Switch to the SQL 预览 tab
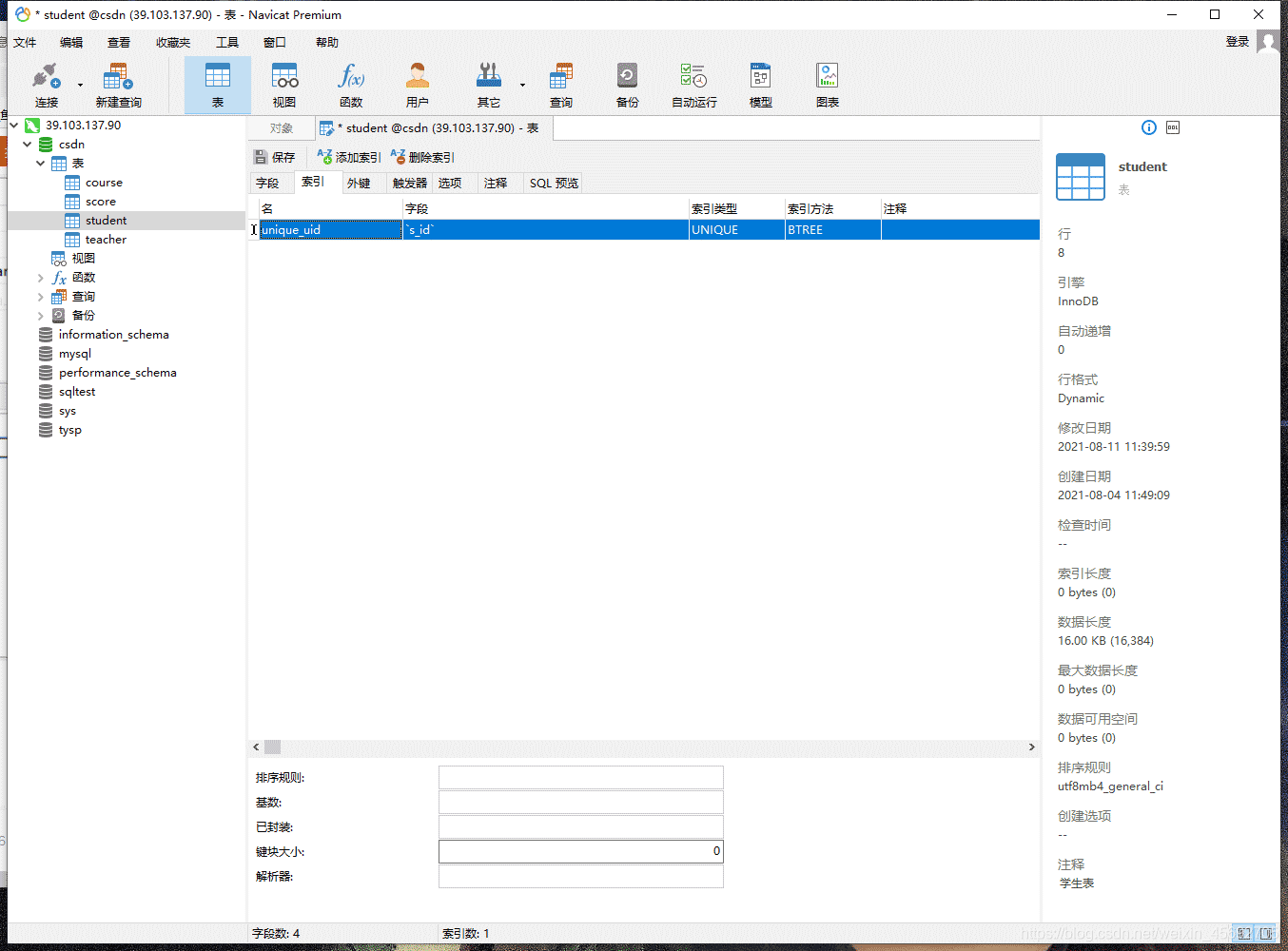Viewport: 1288px width, 951px height. [554, 184]
